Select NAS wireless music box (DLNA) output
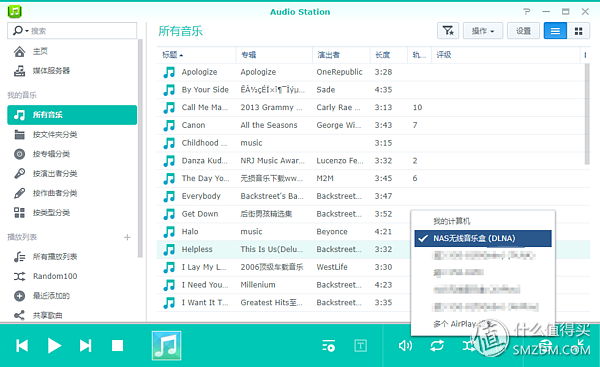Viewport: 600px width, 367px height. click(x=483, y=238)
